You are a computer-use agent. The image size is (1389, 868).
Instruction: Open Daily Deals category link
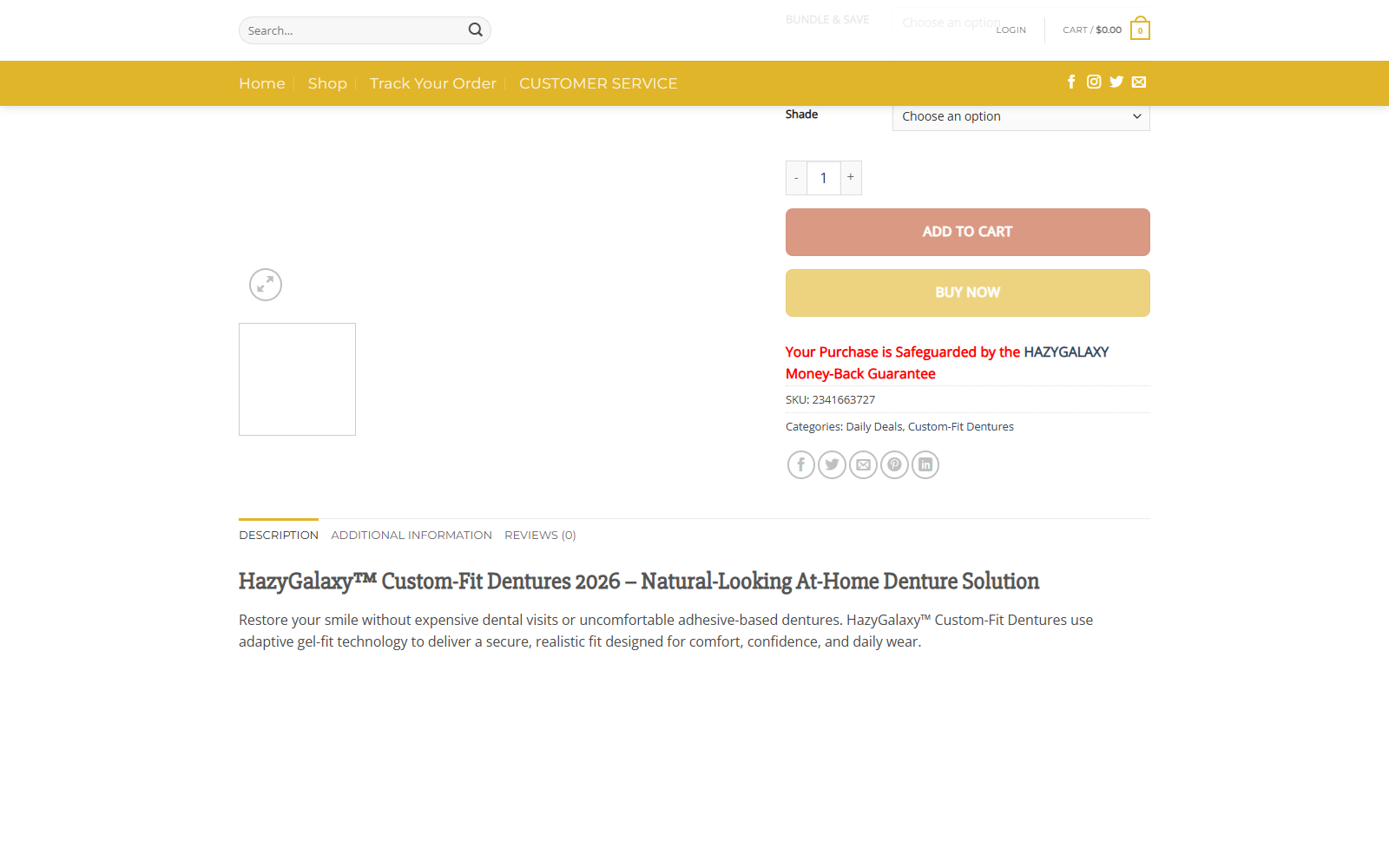(x=874, y=426)
